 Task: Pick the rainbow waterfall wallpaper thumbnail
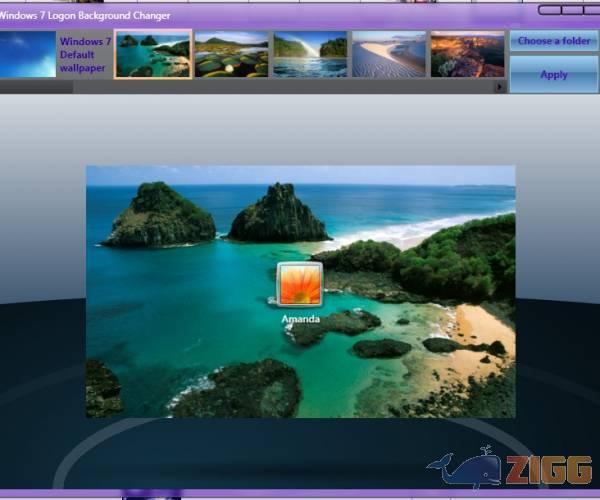(309, 54)
